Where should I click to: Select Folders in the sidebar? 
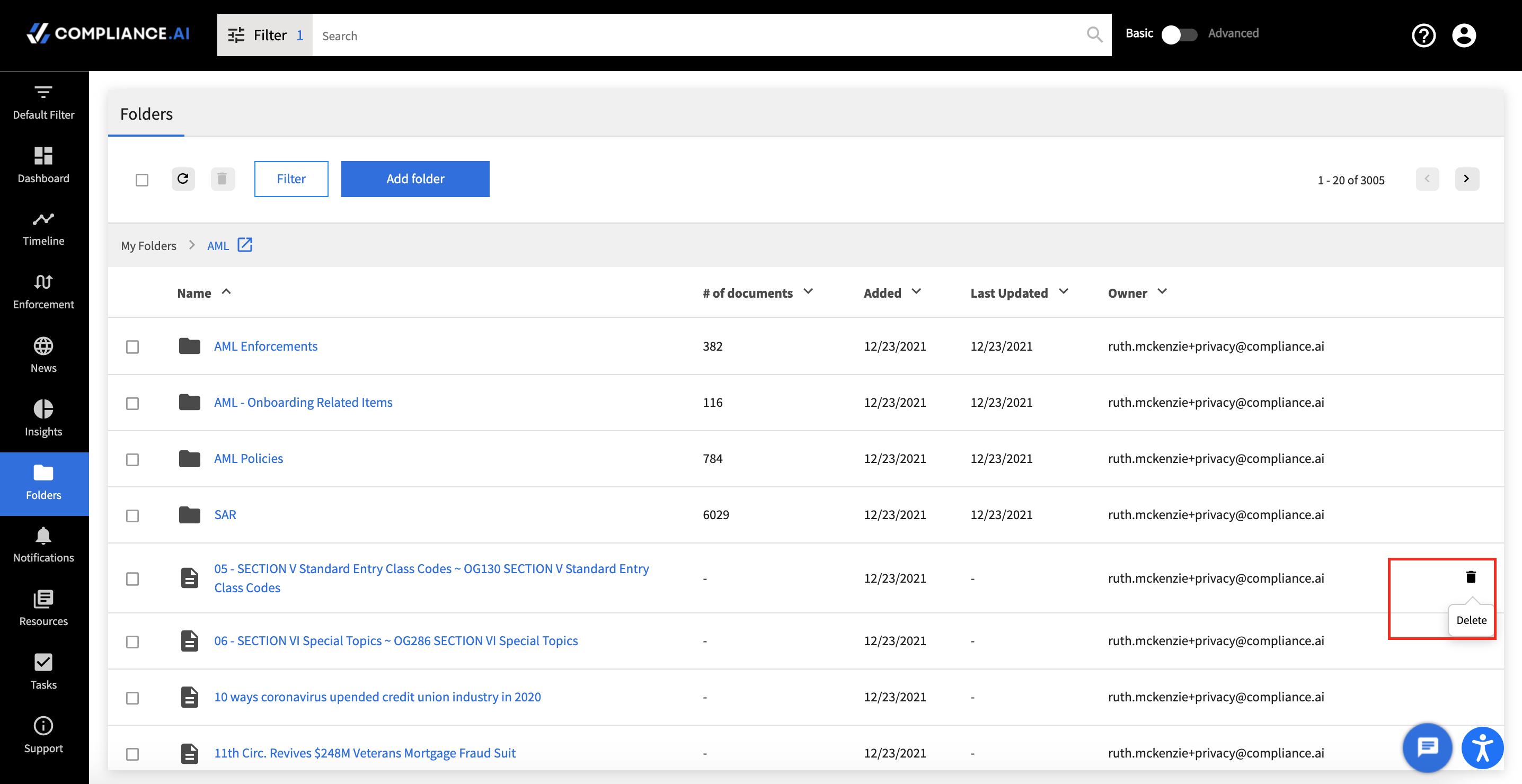pos(44,484)
